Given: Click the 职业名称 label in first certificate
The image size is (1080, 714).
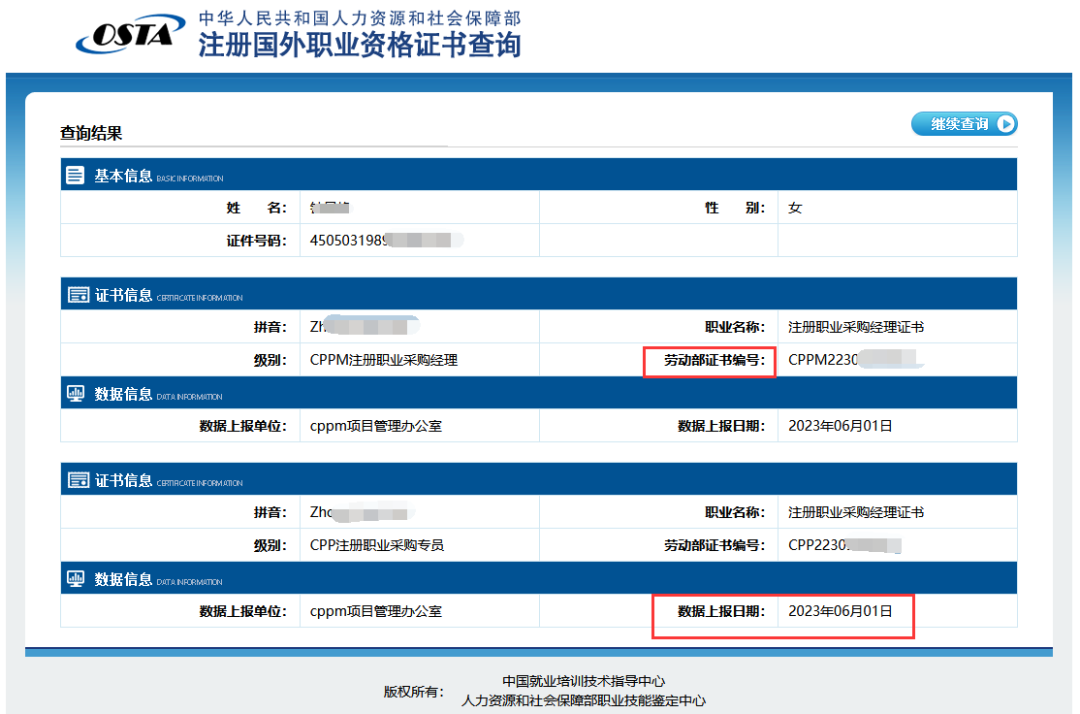Looking at the screenshot, I should pos(734,327).
